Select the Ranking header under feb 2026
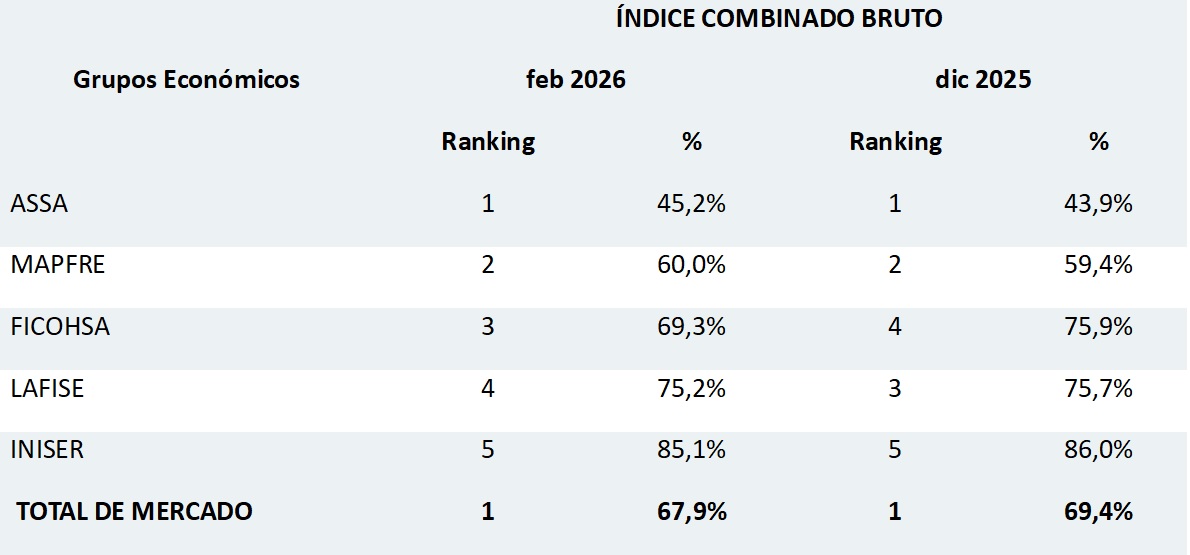This screenshot has width=1190, height=555. click(x=488, y=142)
